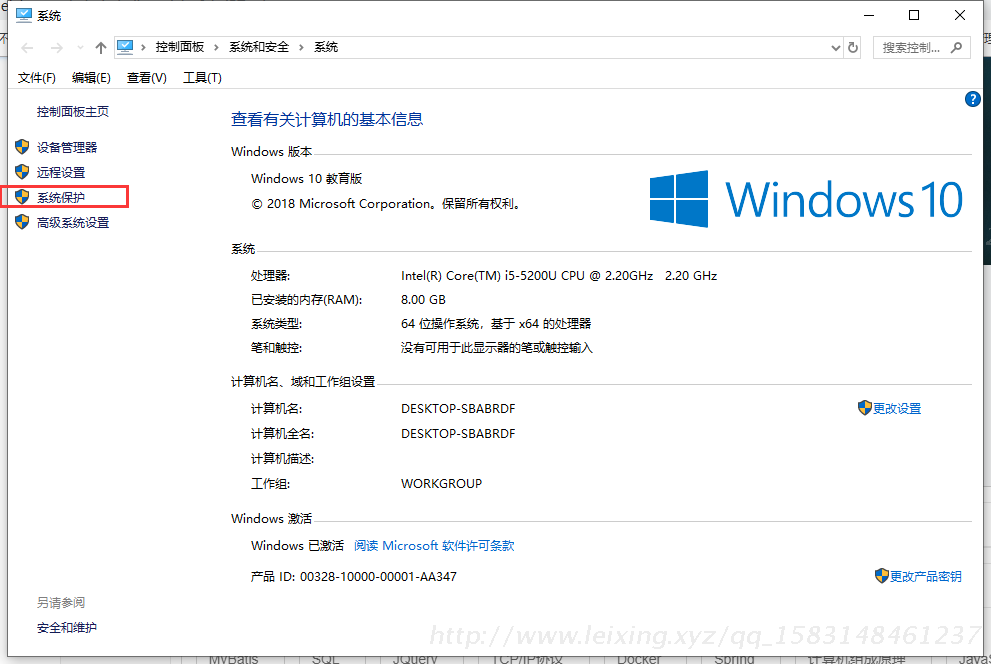Open 高级系统设置 link

click(73, 222)
